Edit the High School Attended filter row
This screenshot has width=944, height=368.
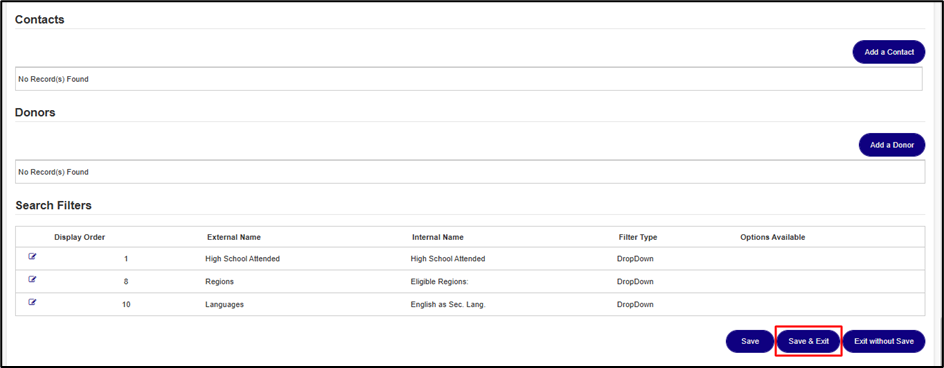click(33, 256)
